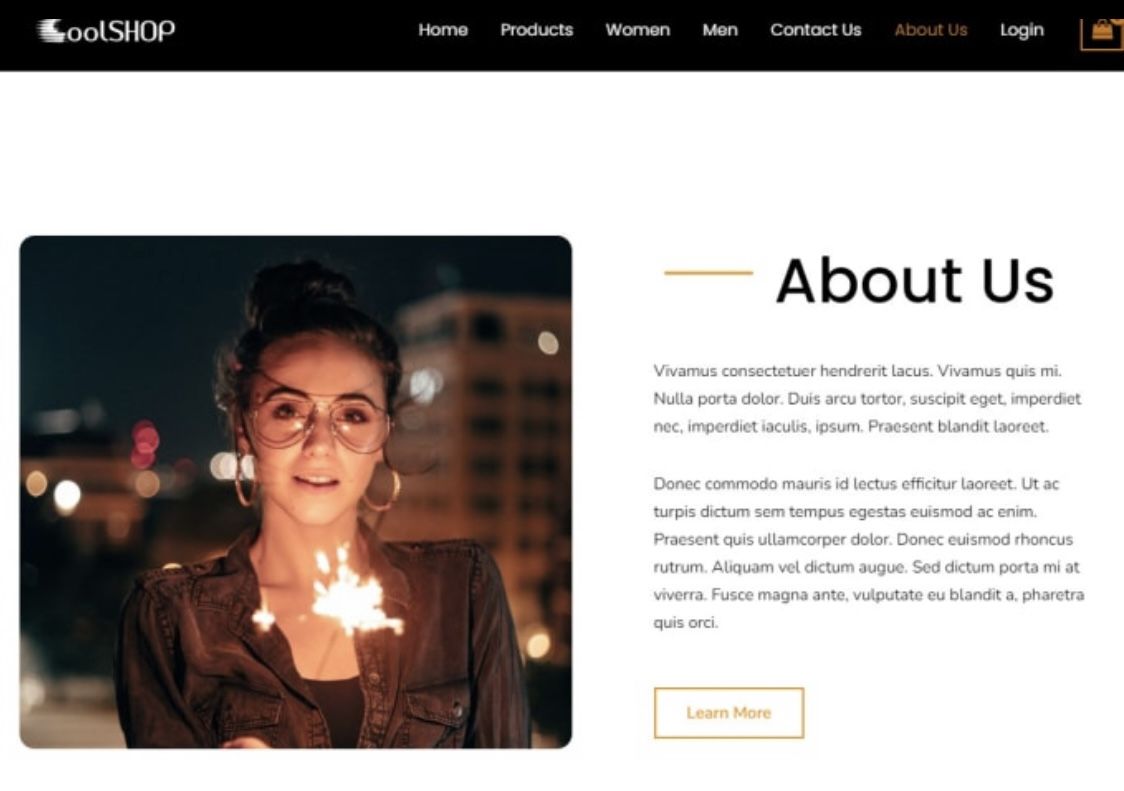Image resolution: width=1124 pixels, height=791 pixels.
Task: Open the shopping bag cart icon
Action: pos(1102,32)
